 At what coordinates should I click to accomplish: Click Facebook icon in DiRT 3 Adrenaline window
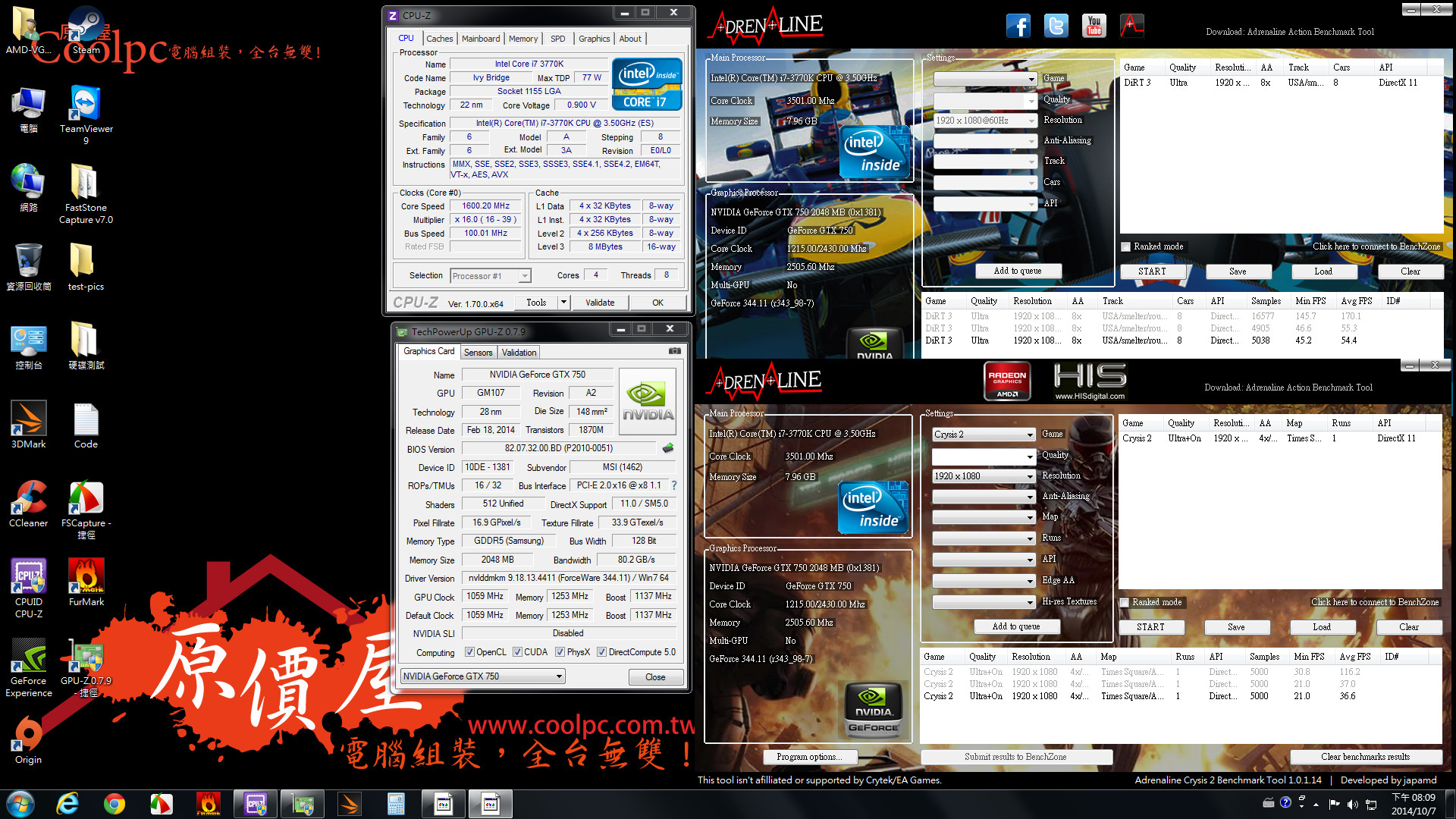coord(1018,26)
